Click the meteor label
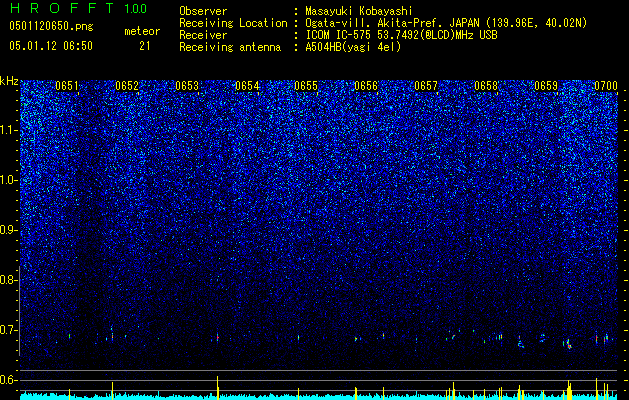629x400 pixels. 142,31
